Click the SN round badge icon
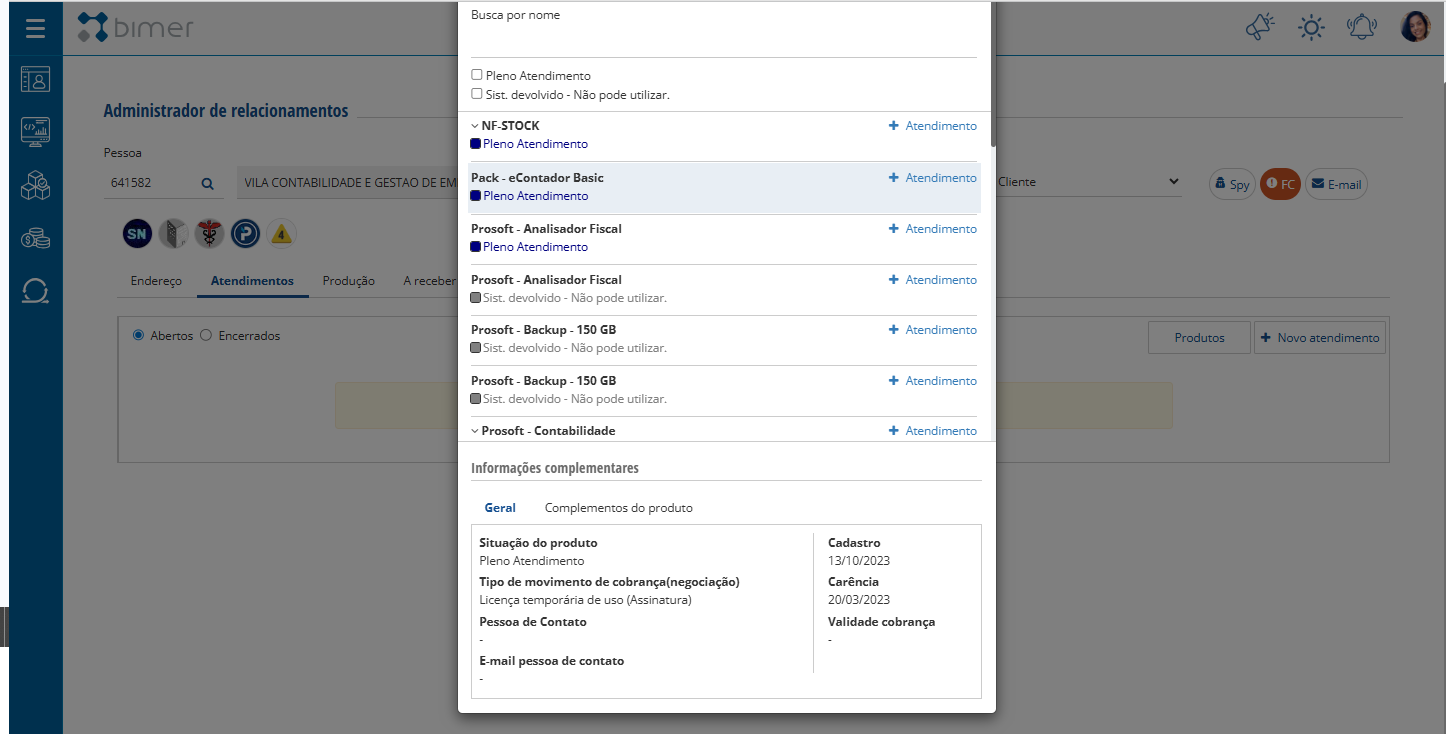Screen dimensions: 1446x734 click(137, 234)
